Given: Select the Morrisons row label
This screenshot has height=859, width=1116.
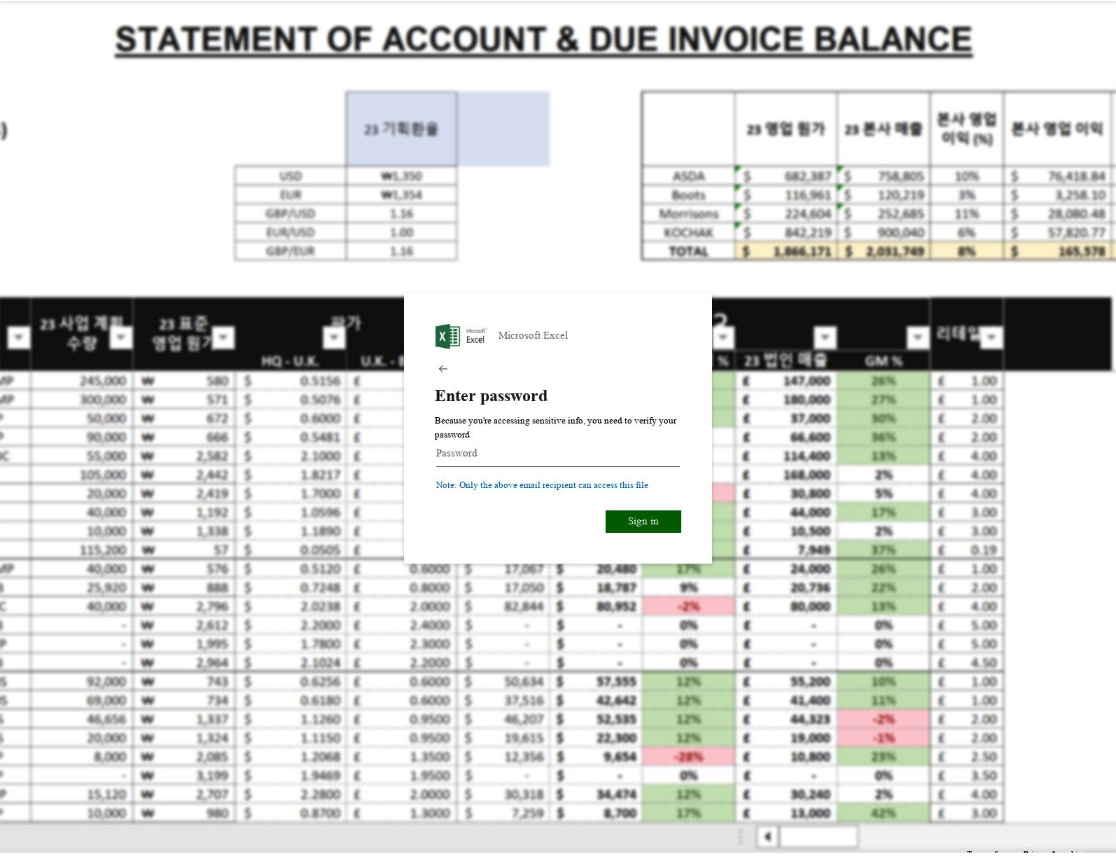Looking at the screenshot, I should (688, 214).
